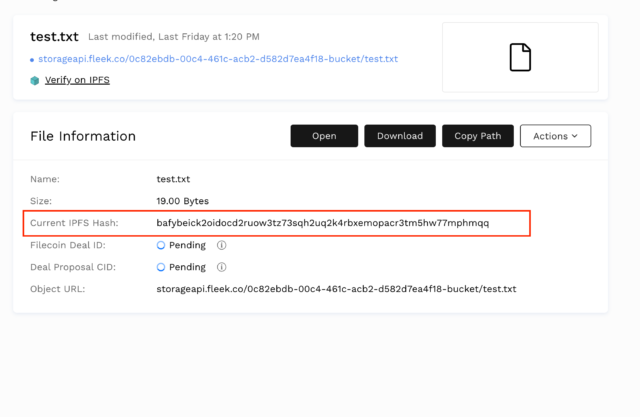Screen dimensions: 640x417
Task: Download the test.txt file
Action: pyautogui.click(x=400, y=136)
